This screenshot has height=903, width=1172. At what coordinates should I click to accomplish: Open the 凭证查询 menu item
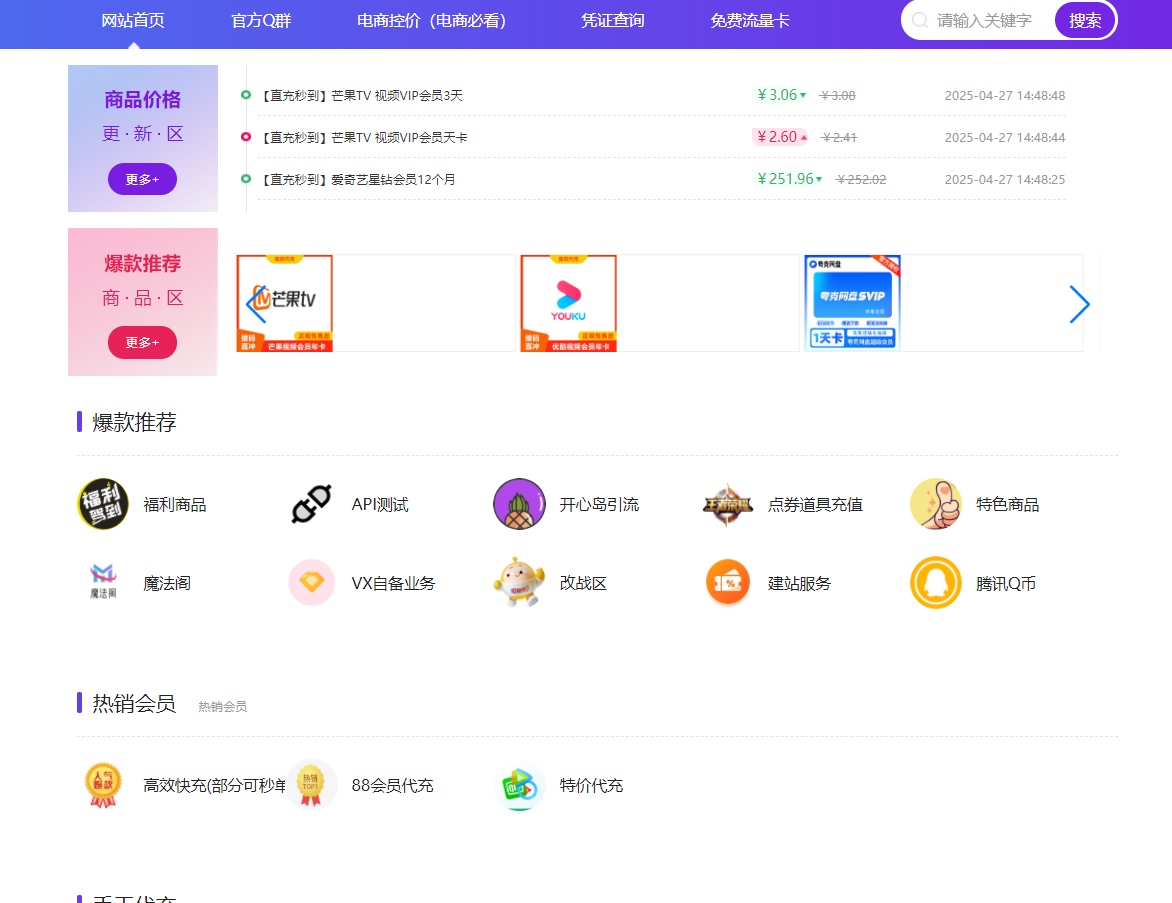[611, 20]
